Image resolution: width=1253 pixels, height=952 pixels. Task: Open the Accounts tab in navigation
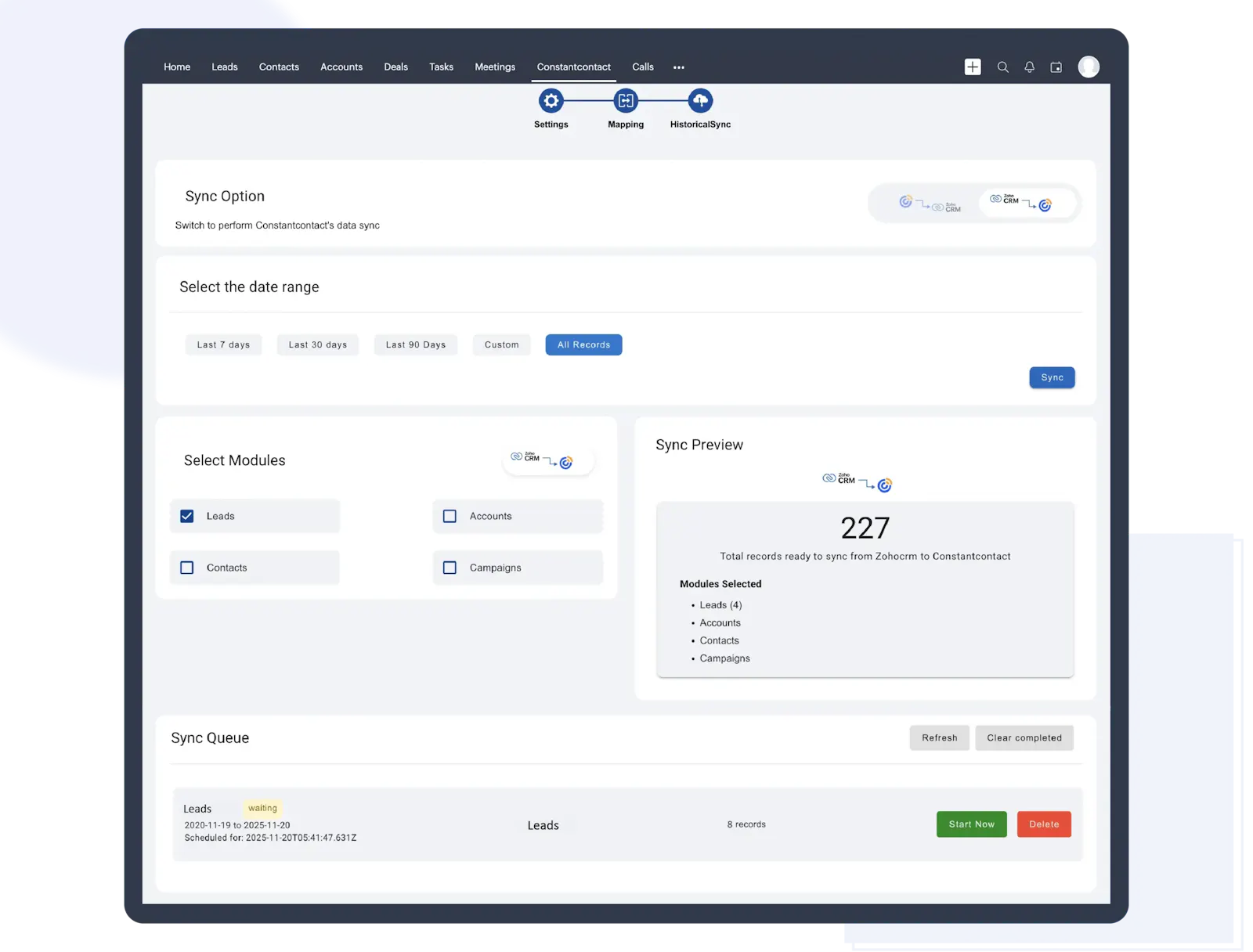tap(341, 67)
